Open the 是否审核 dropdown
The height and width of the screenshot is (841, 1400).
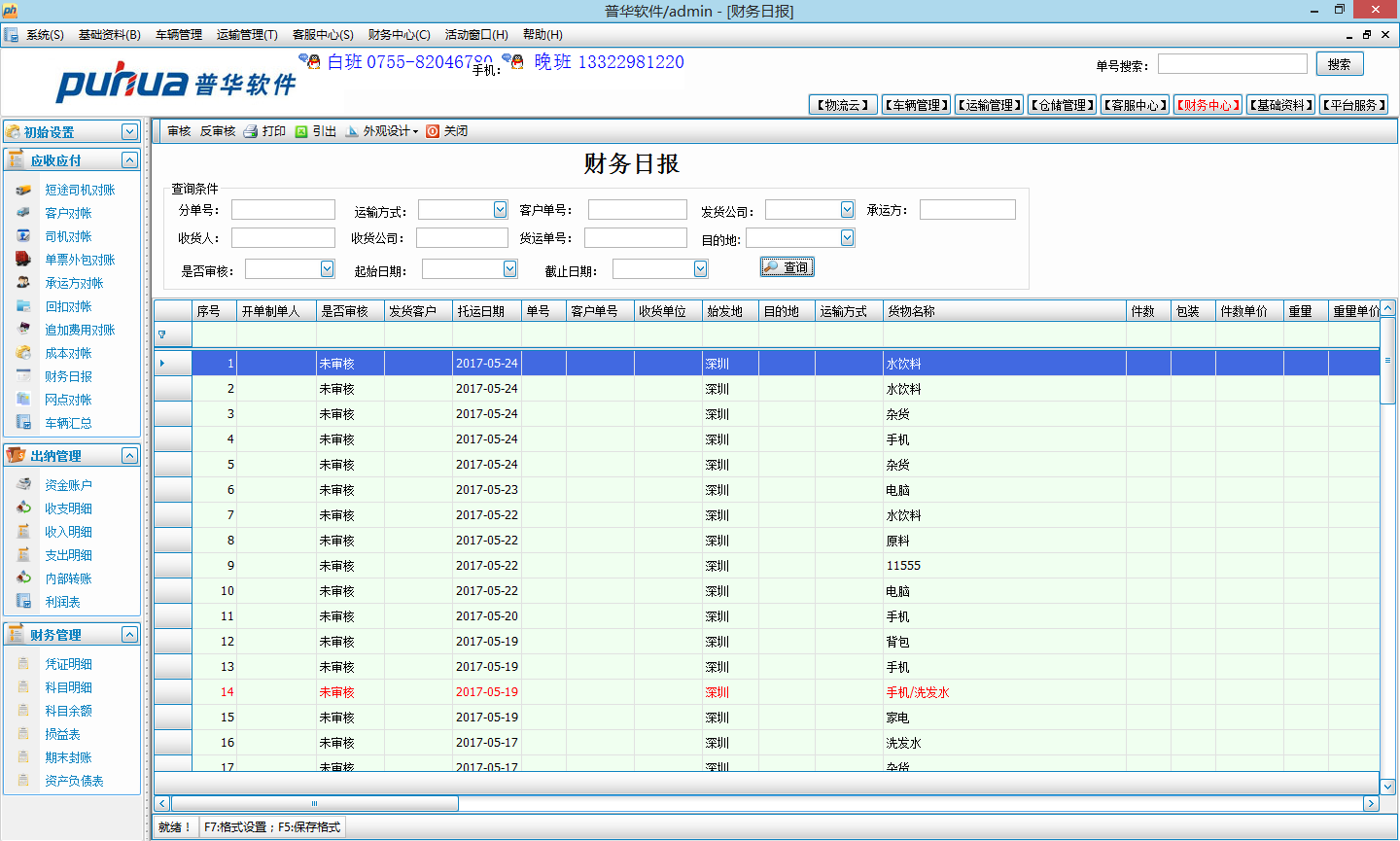327,269
